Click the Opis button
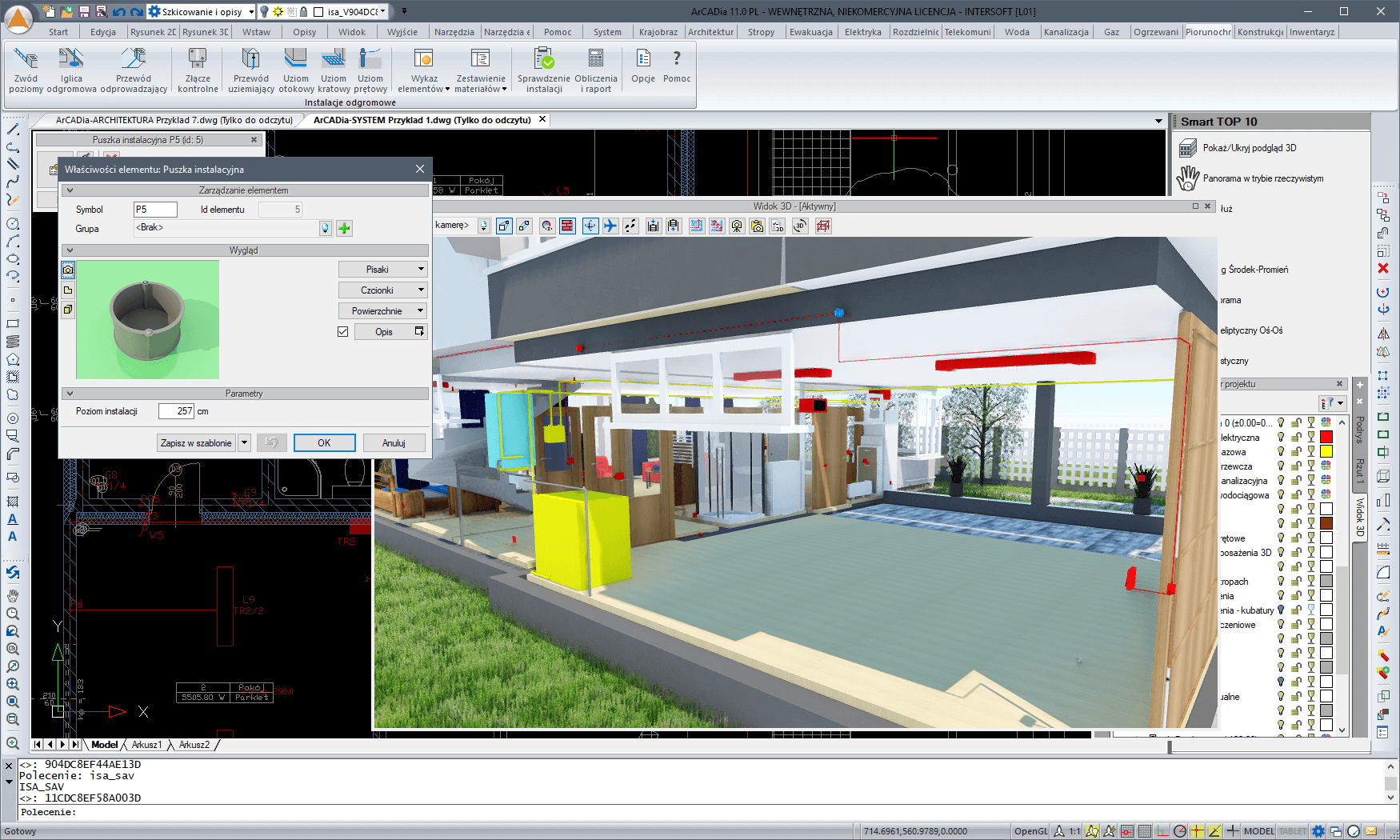The height and width of the screenshot is (840, 1400). pyautogui.click(x=390, y=332)
